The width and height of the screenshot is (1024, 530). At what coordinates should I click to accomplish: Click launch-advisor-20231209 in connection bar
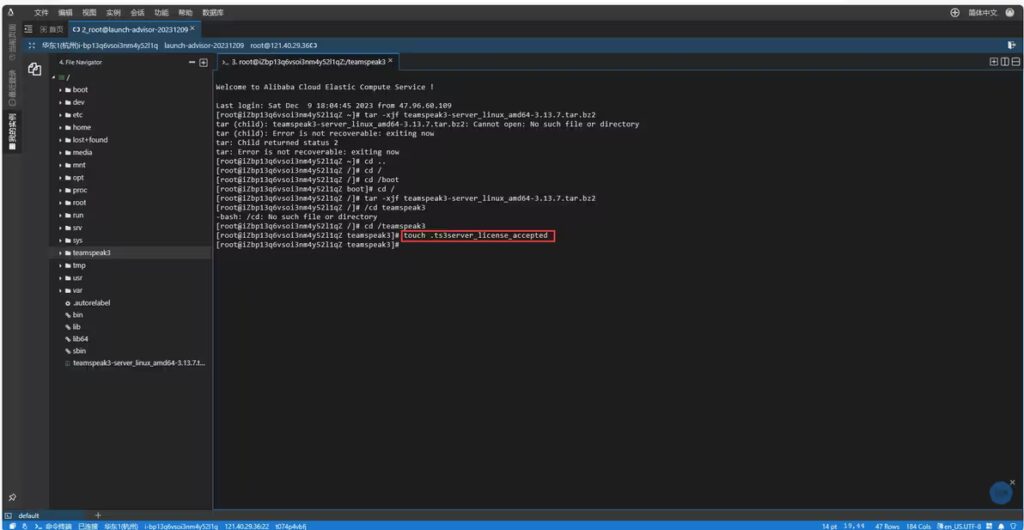click(204, 46)
